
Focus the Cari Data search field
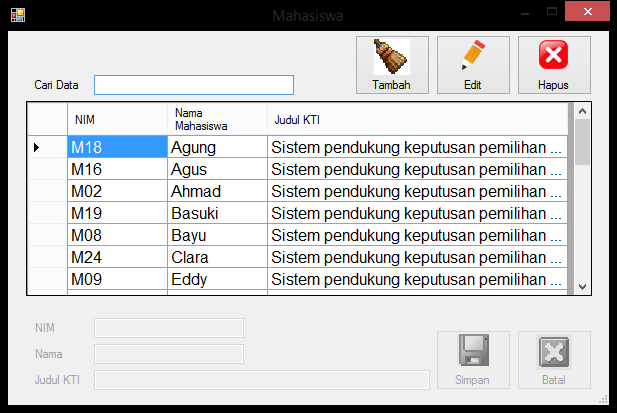pyautogui.click(x=194, y=84)
